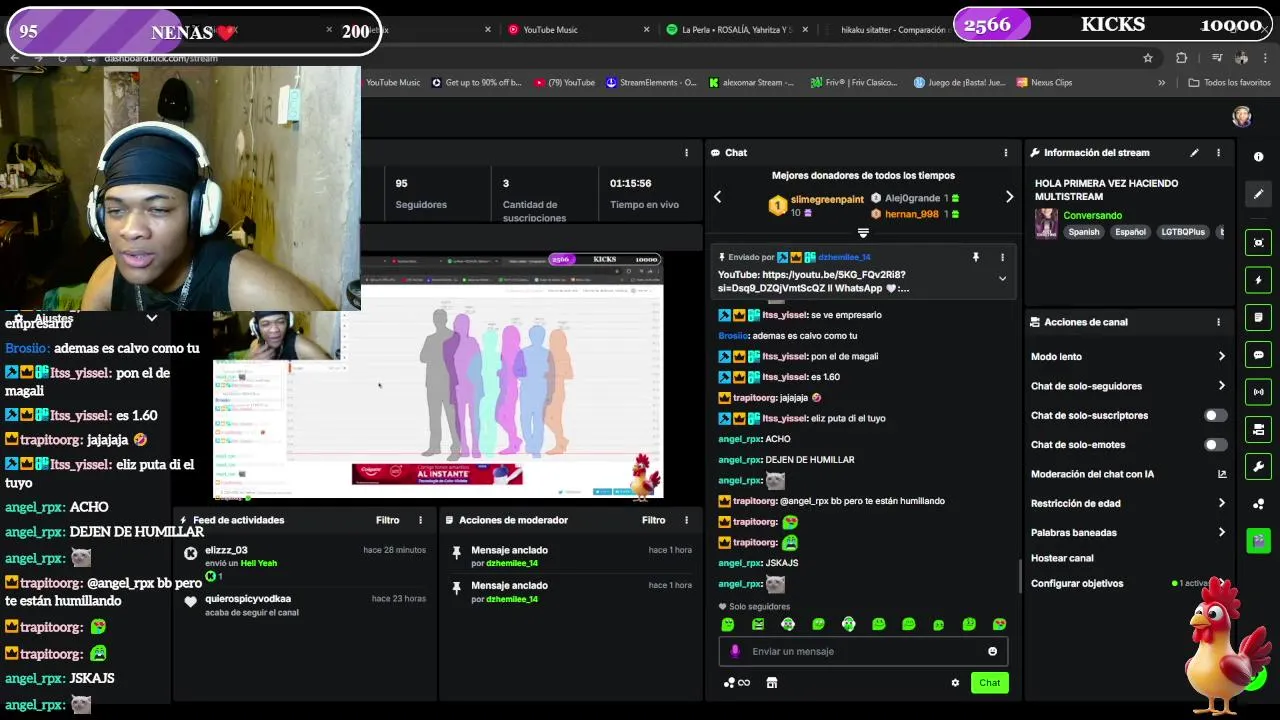This screenshot has height=720, width=1280.
Task: Switch to YouTube Music browser tab
Action: coord(550,30)
